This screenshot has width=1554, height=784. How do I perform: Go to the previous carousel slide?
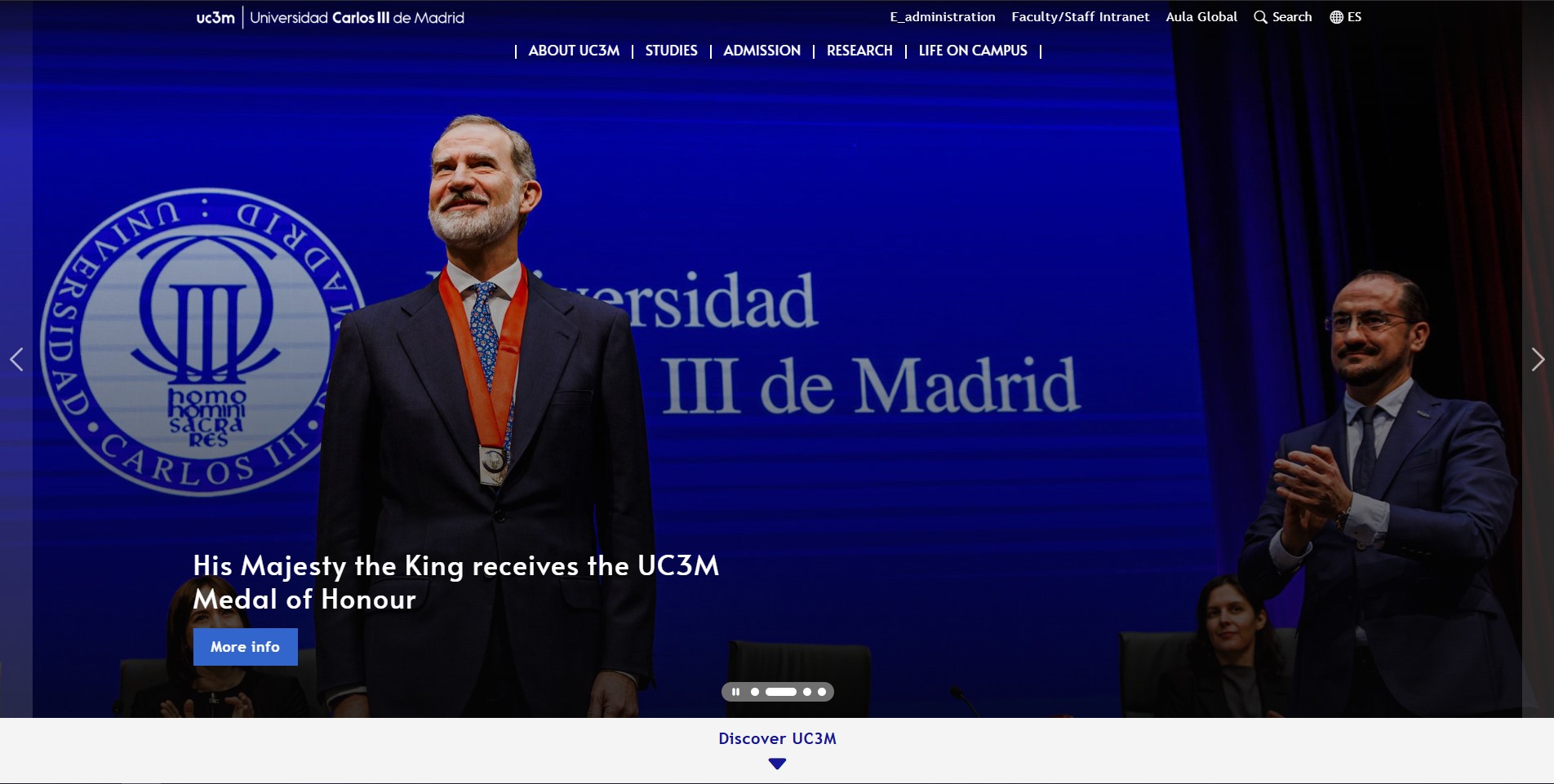pos(16,359)
